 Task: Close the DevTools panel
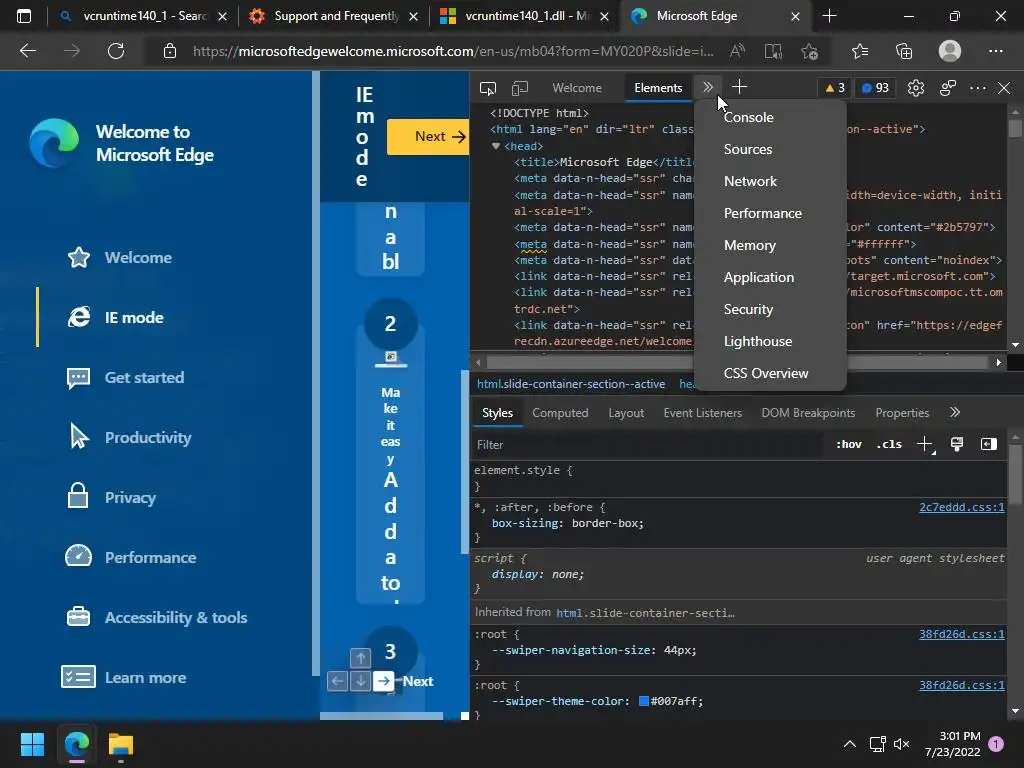pos(1004,88)
